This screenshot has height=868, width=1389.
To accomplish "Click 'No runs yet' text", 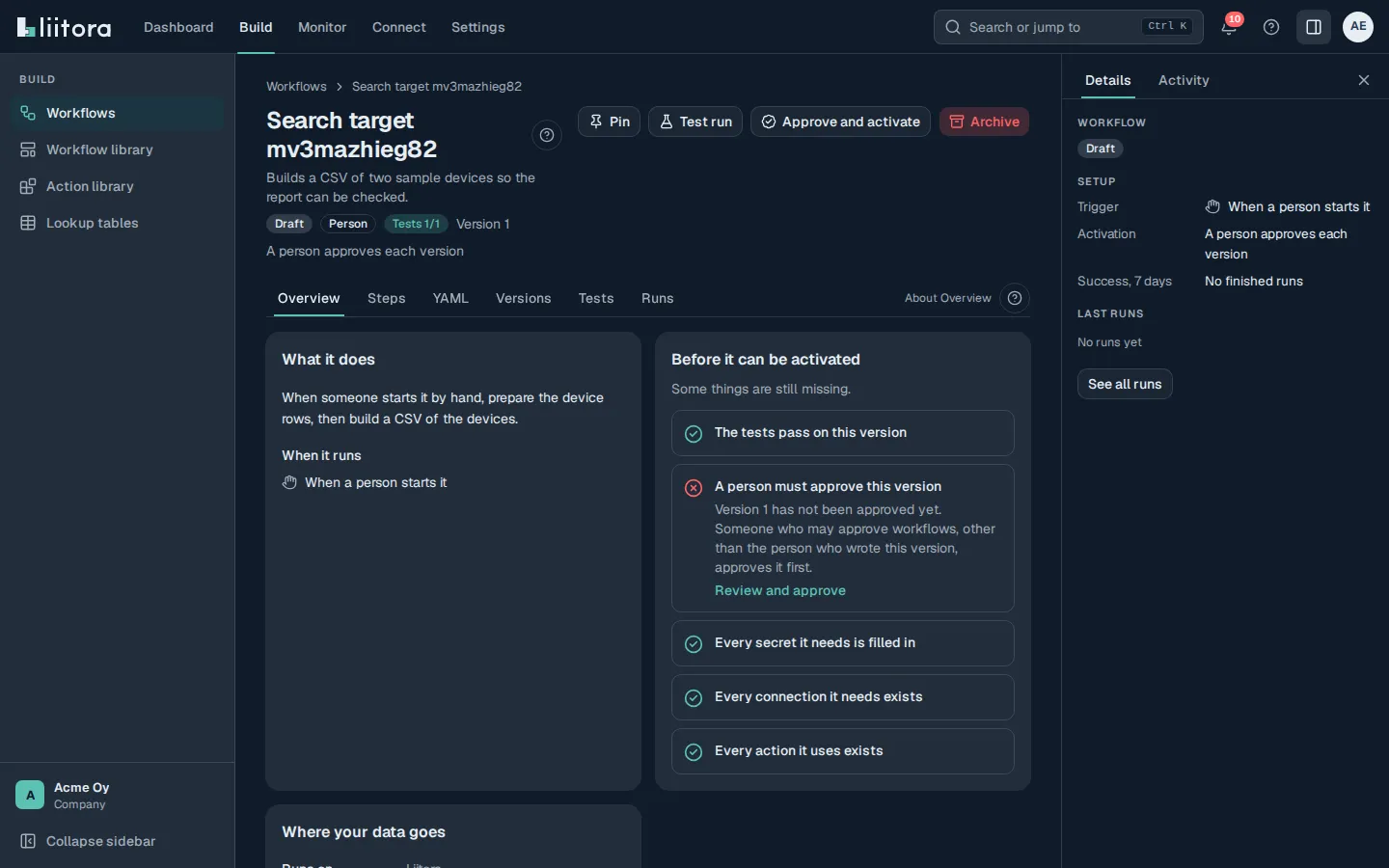I will (1109, 342).
